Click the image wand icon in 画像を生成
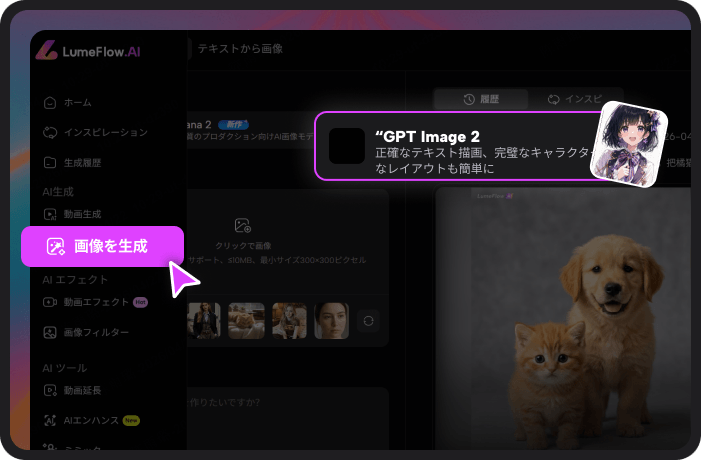Viewport: 701px width, 460px height. pos(55,246)
